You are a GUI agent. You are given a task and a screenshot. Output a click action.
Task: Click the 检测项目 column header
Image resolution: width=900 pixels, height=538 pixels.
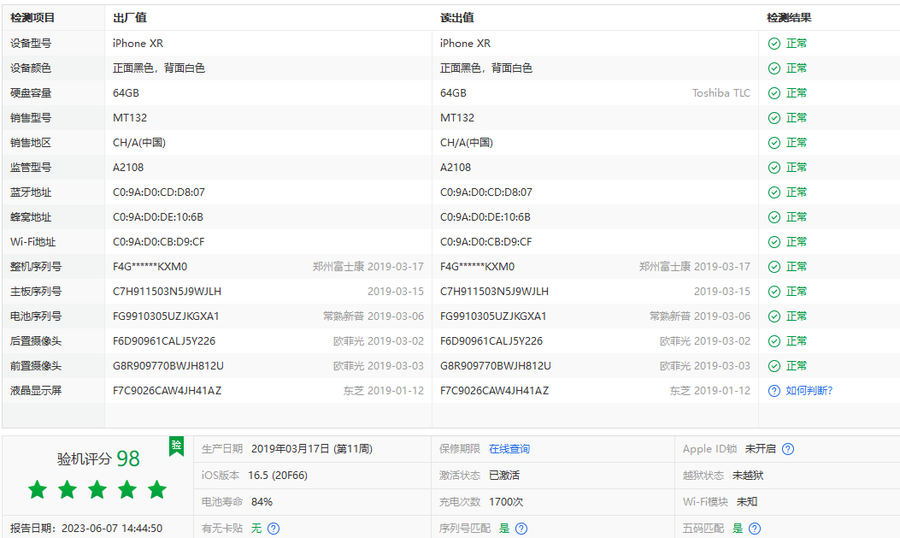point(32,18)
